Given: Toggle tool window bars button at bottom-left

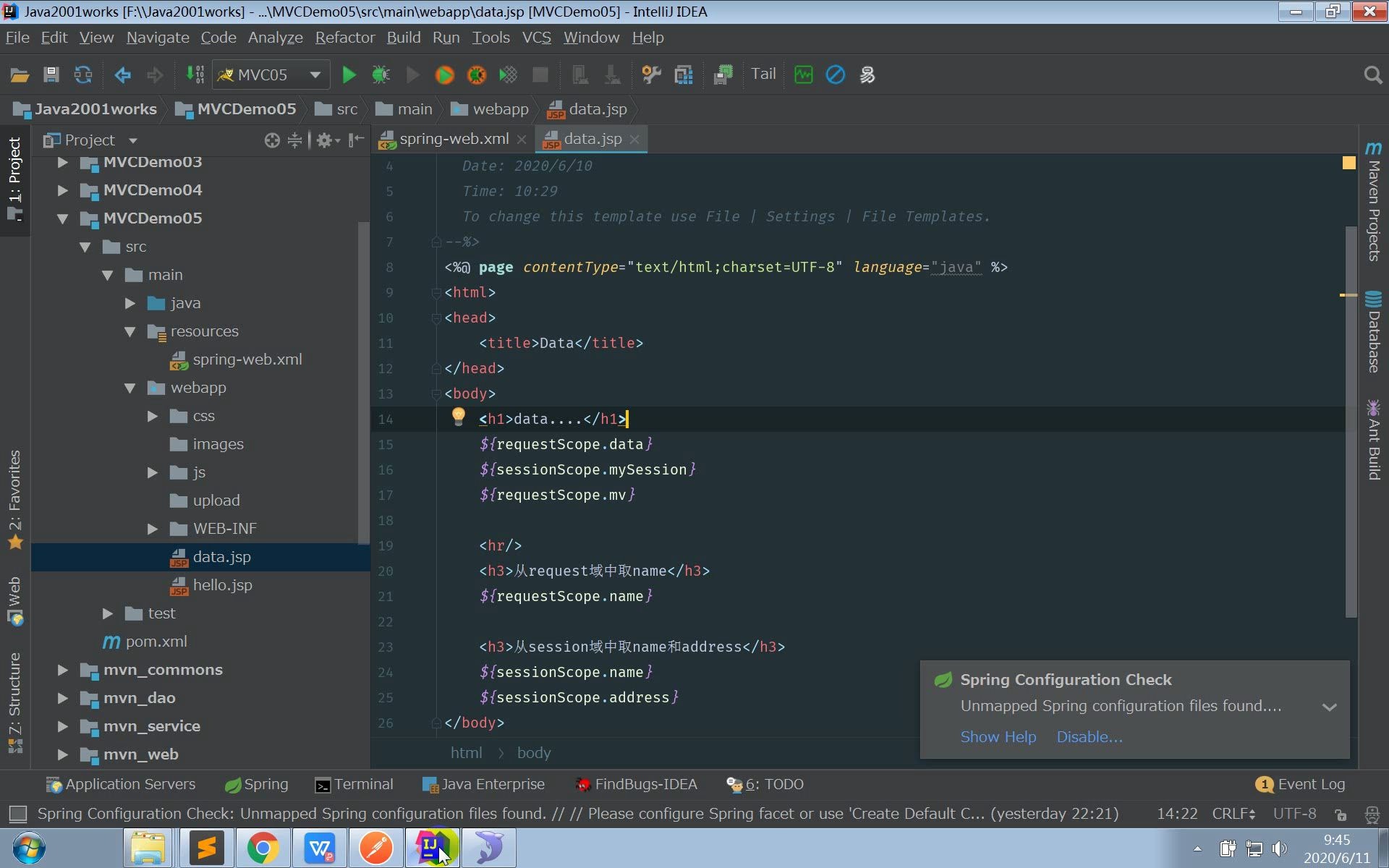Looking at the screenshot, I should pos(17,814).
